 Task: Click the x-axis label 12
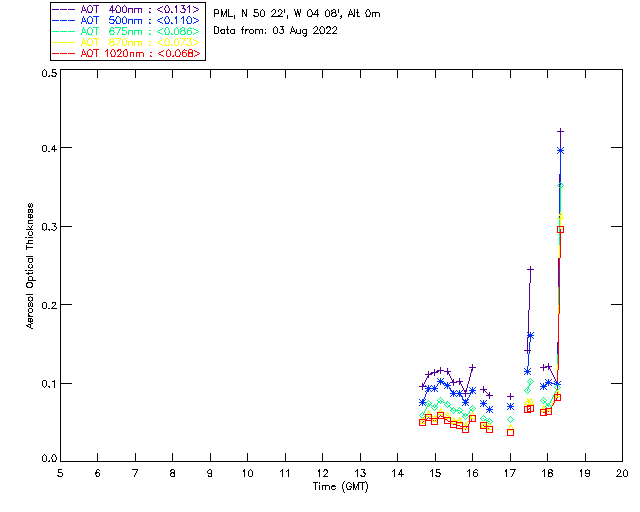(322, 473)
